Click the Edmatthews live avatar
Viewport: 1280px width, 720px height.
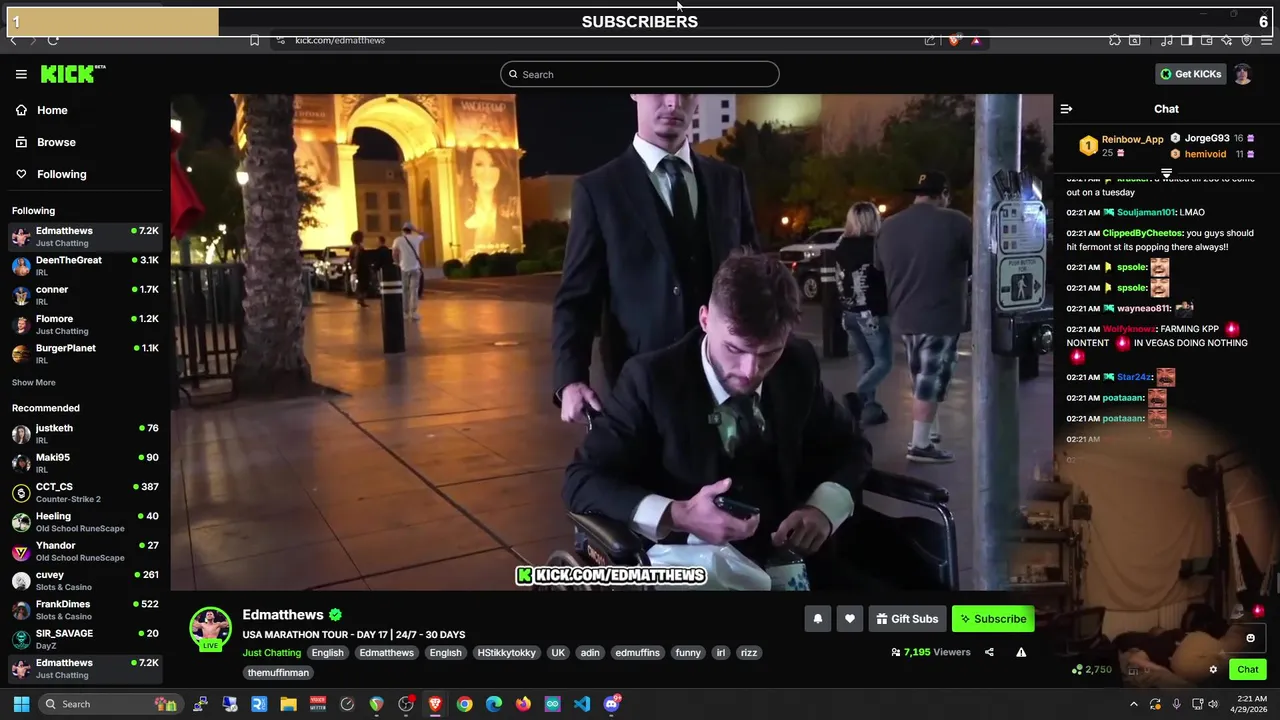click(x=210, y=629)
